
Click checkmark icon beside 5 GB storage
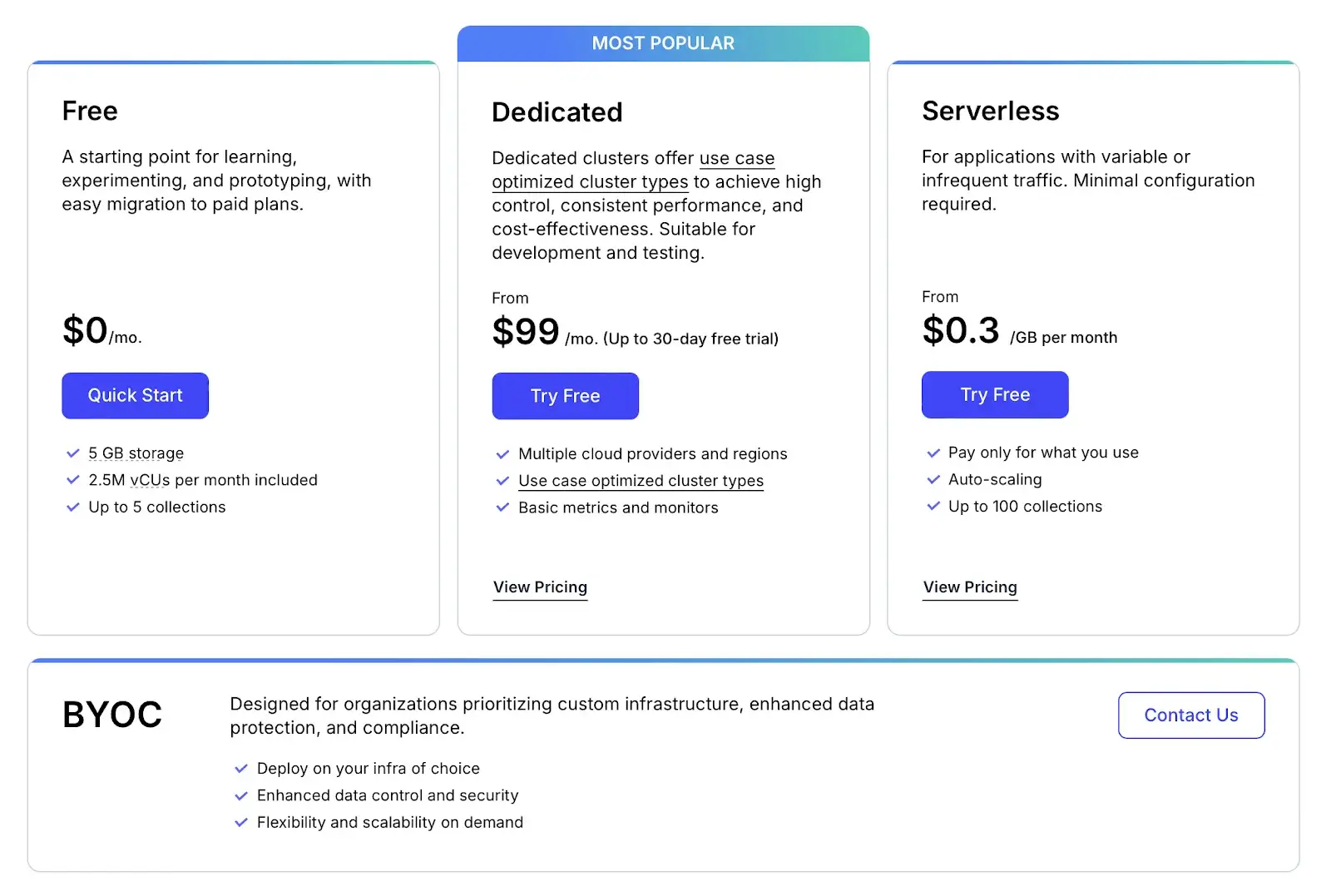pyautogui.click(x=73, y=453)
